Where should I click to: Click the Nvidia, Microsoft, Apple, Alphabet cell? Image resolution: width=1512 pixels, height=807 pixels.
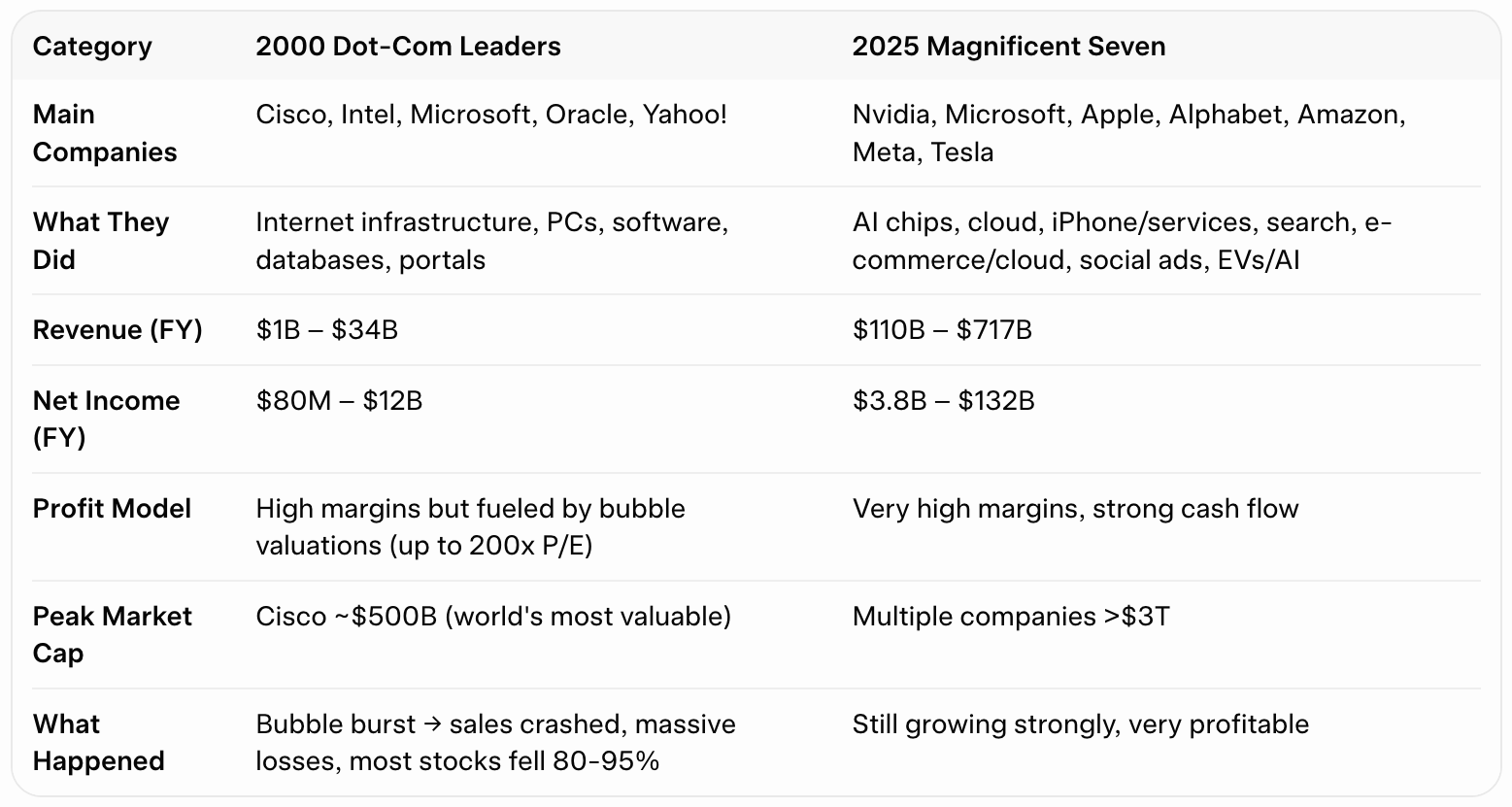point(1129,133)
